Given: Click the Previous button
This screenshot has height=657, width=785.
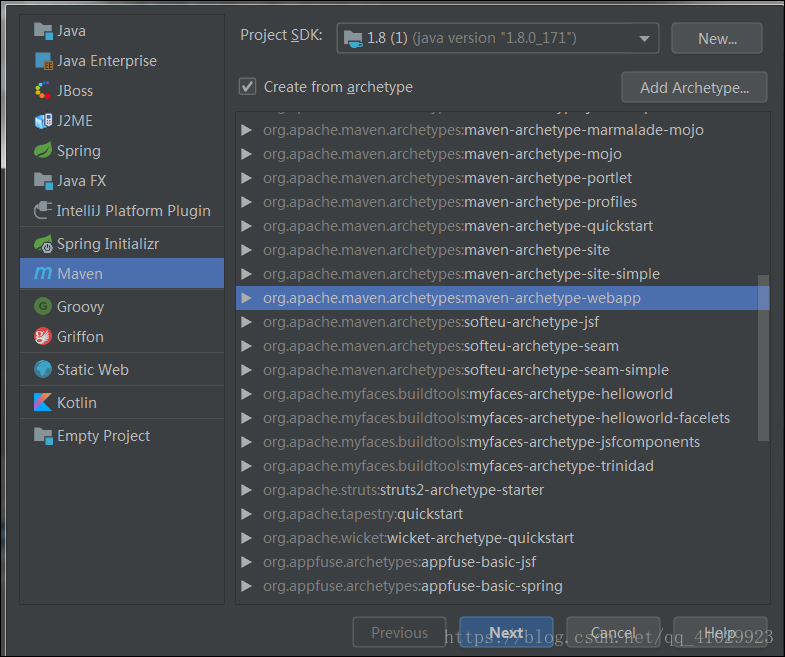Looking at the screenshot, I should coord(399,632).
